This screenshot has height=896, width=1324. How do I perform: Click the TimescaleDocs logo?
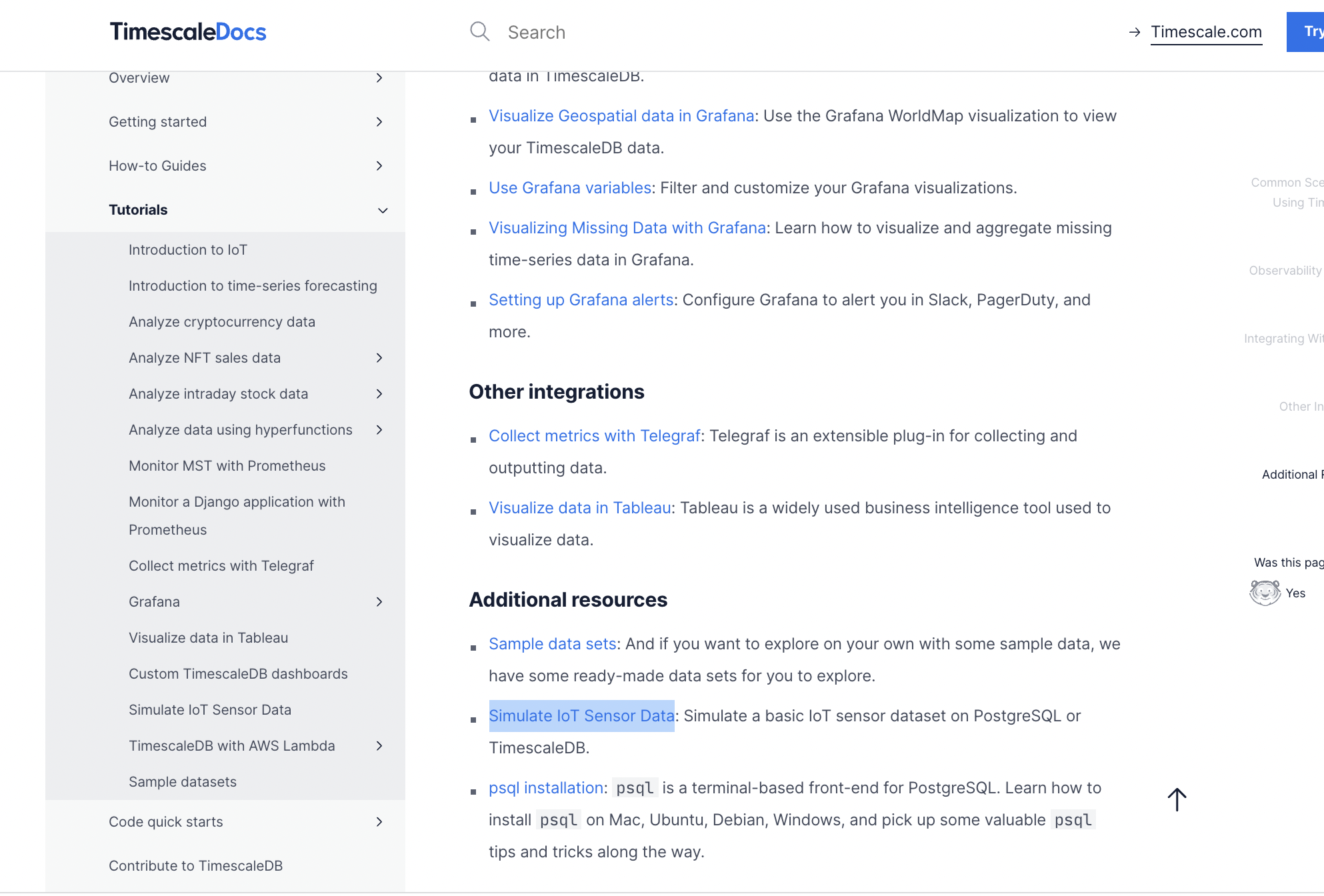coord(189,31)
